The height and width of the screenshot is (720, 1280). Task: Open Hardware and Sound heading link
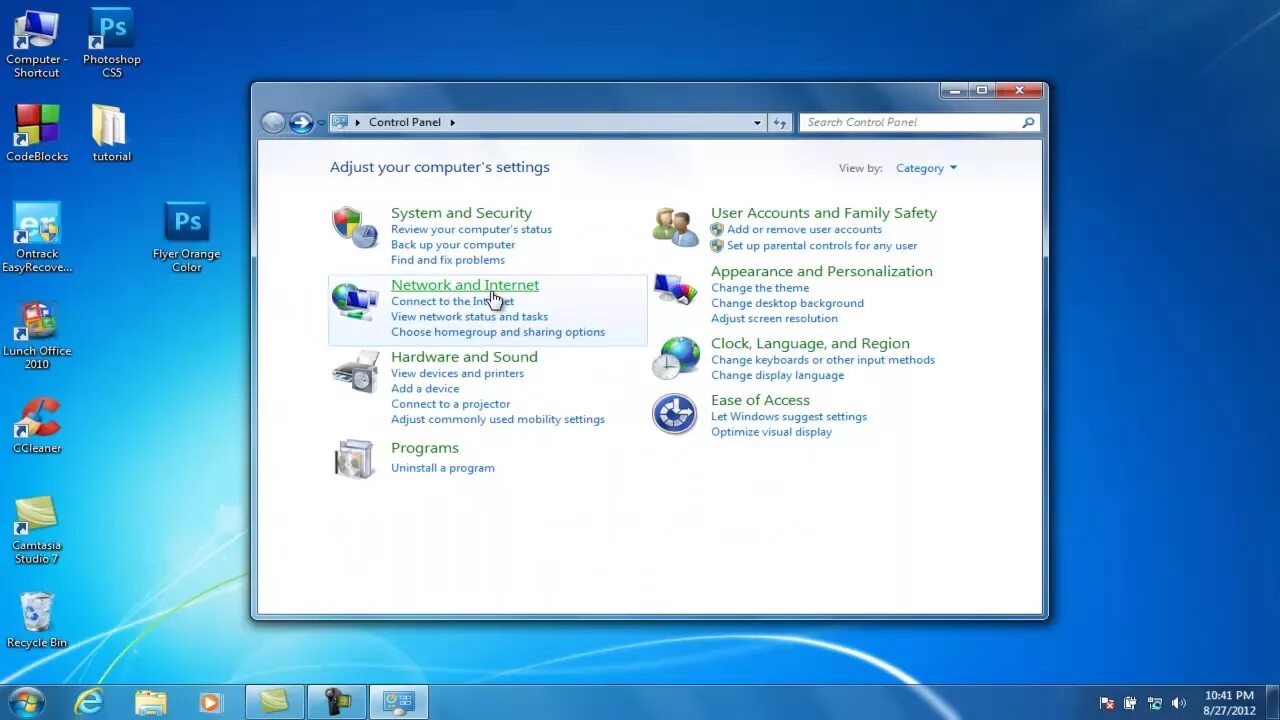tap(464, 357)
